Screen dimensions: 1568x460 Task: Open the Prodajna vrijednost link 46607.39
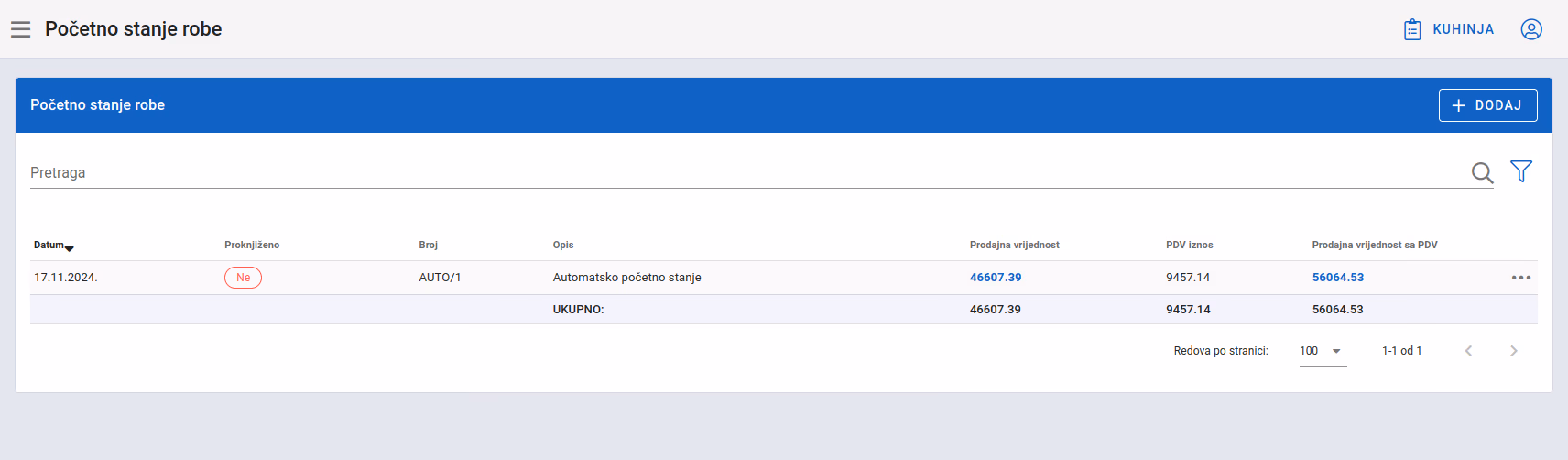pyautogui.click(x=996, y=278)
